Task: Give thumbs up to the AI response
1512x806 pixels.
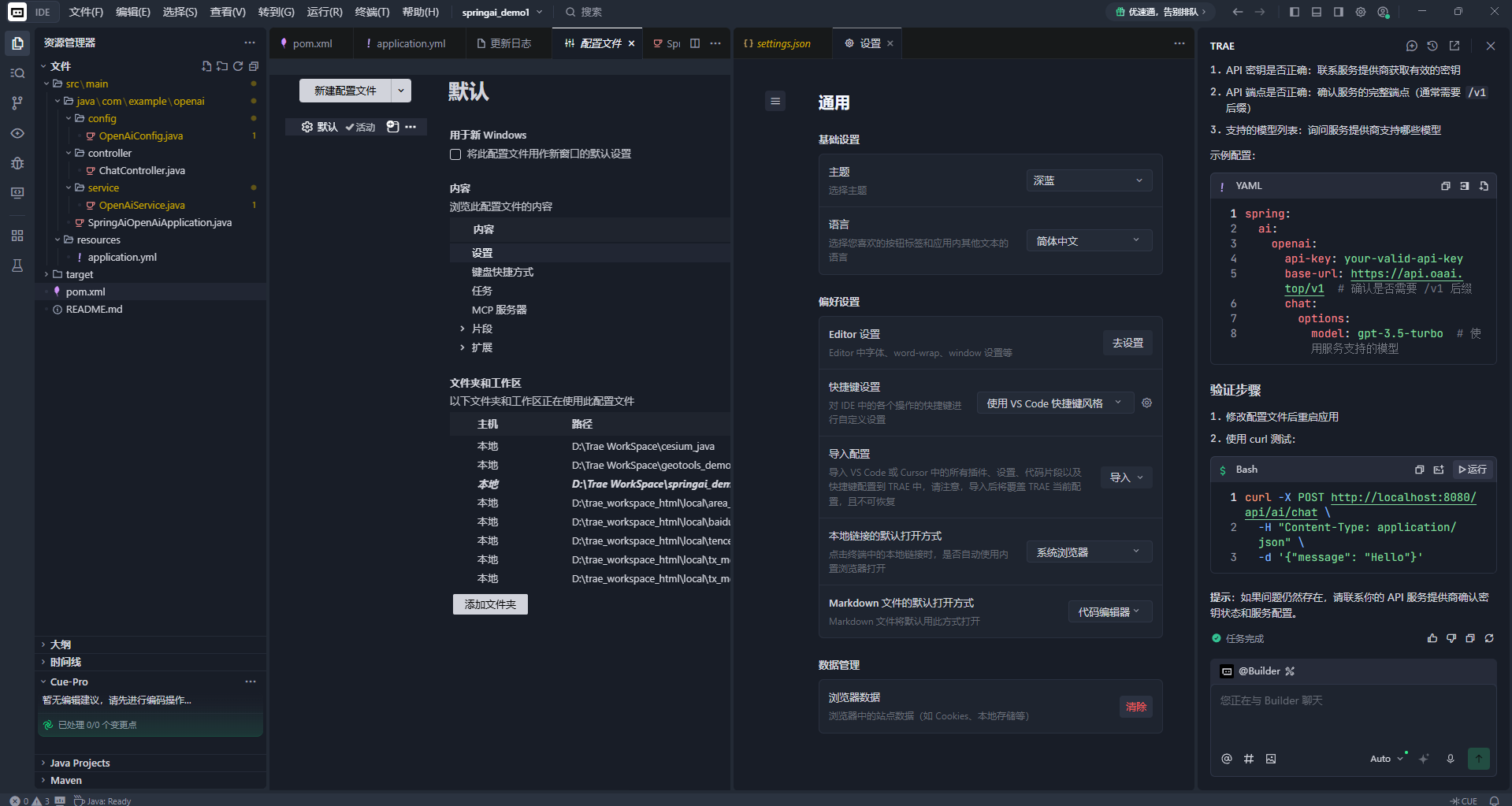Action: [x=1432, y=638]
